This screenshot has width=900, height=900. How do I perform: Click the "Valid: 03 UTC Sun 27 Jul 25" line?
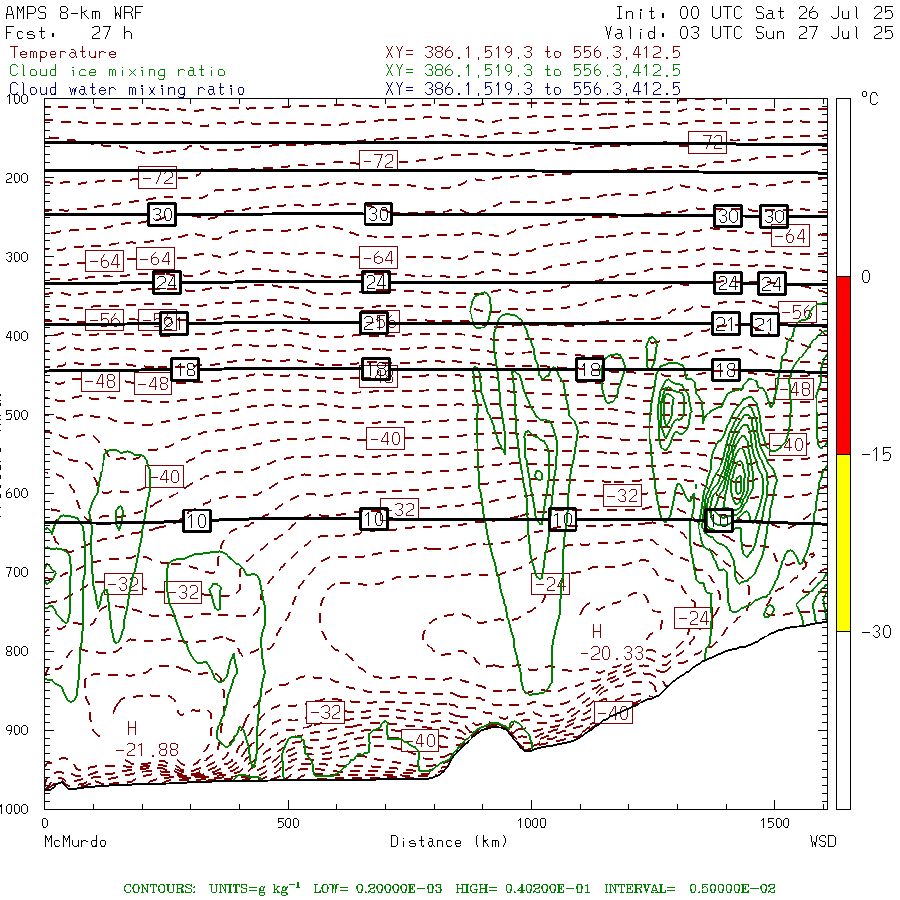[748, 33]
